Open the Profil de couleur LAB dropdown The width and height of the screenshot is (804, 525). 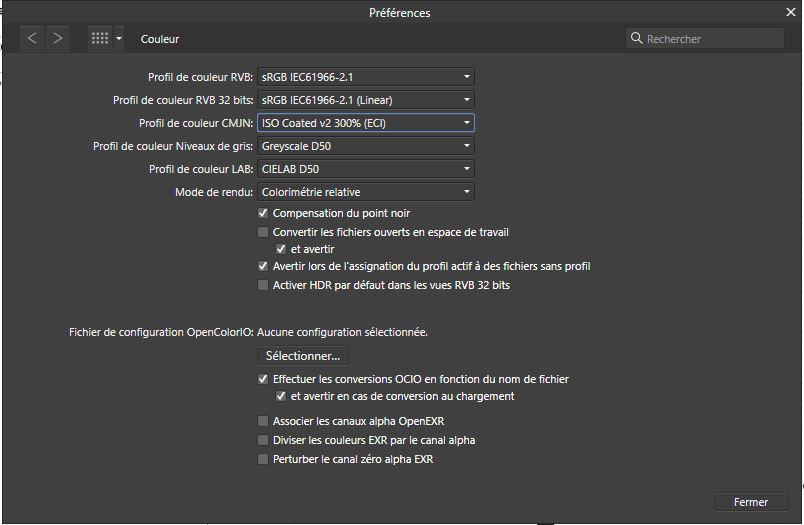coord(366,169)
